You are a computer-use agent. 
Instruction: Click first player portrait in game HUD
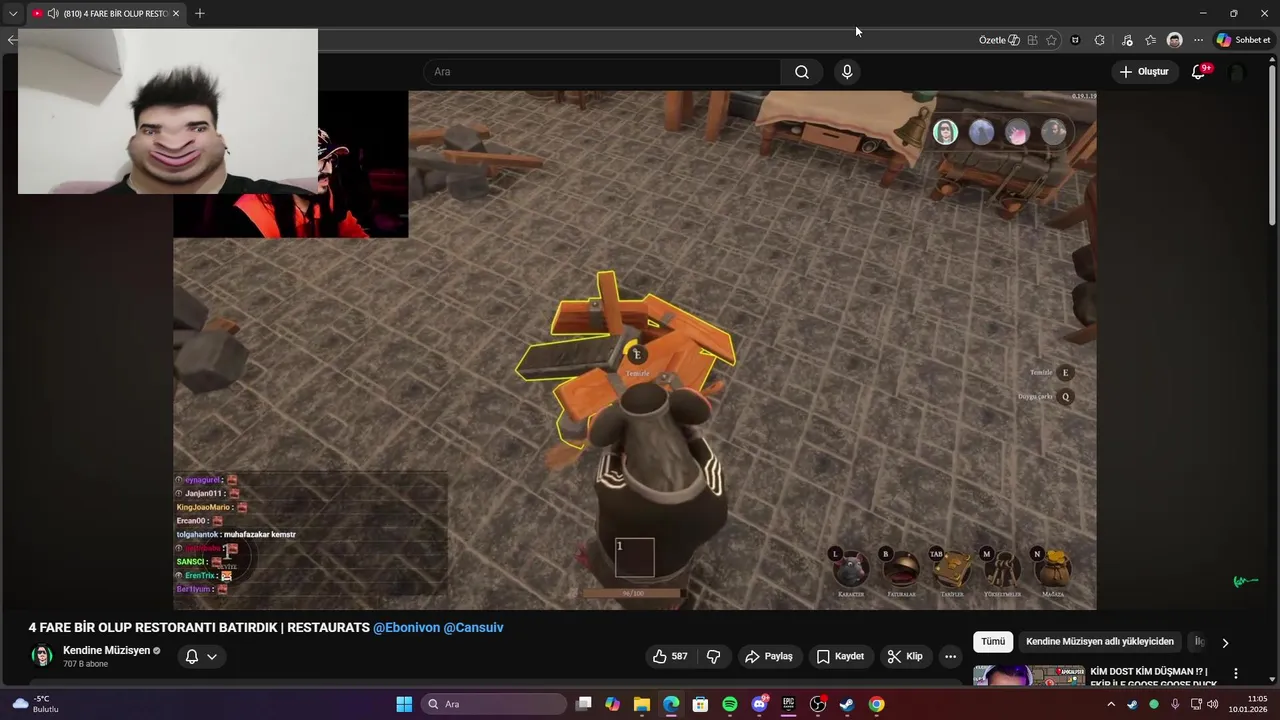(945, 132)
